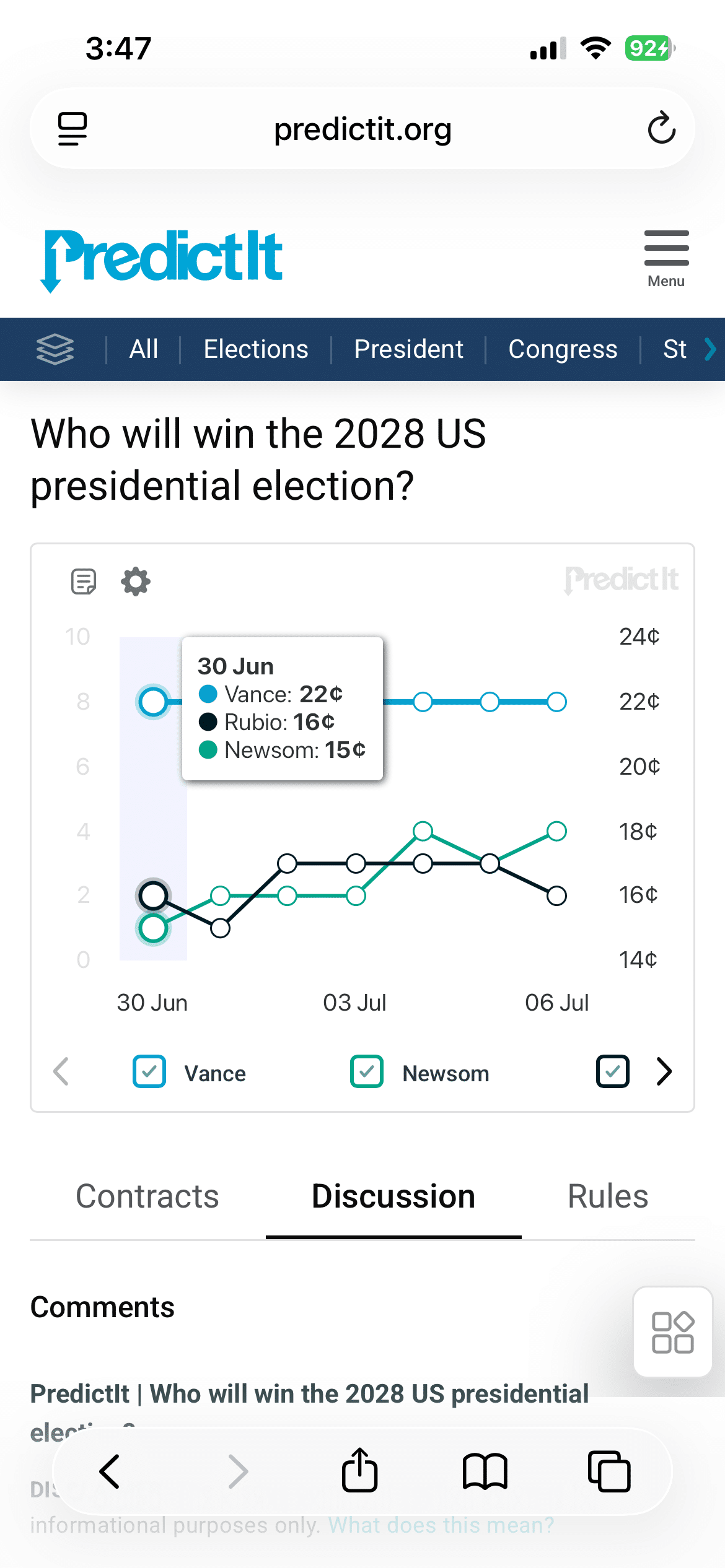Viewport: 725px width, 1568px height.
Task: Select the 06 Jul Newsom data point
Action: (x=556, y=830)
